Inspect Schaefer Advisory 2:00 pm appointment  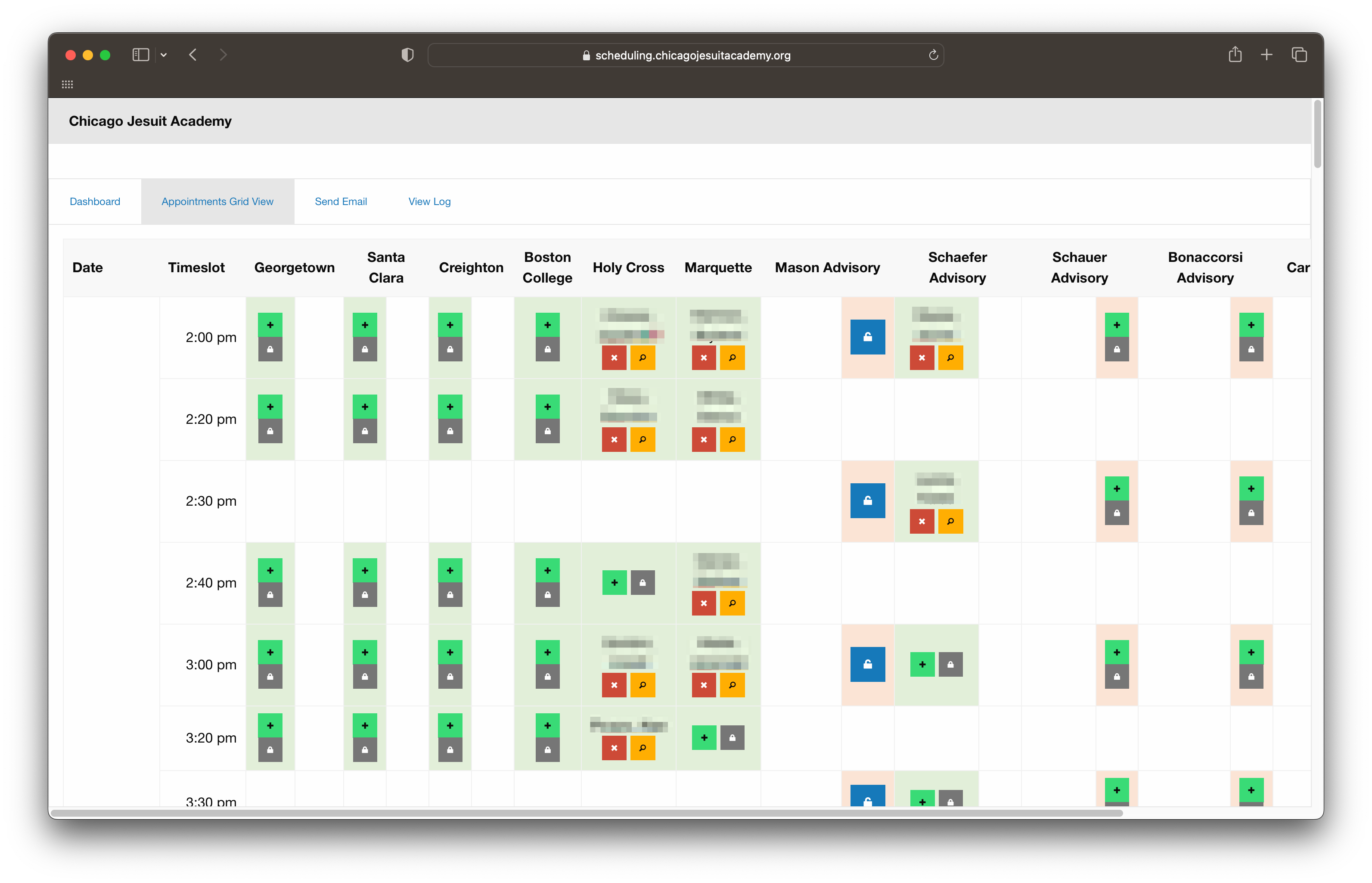(x=950, y=358)
